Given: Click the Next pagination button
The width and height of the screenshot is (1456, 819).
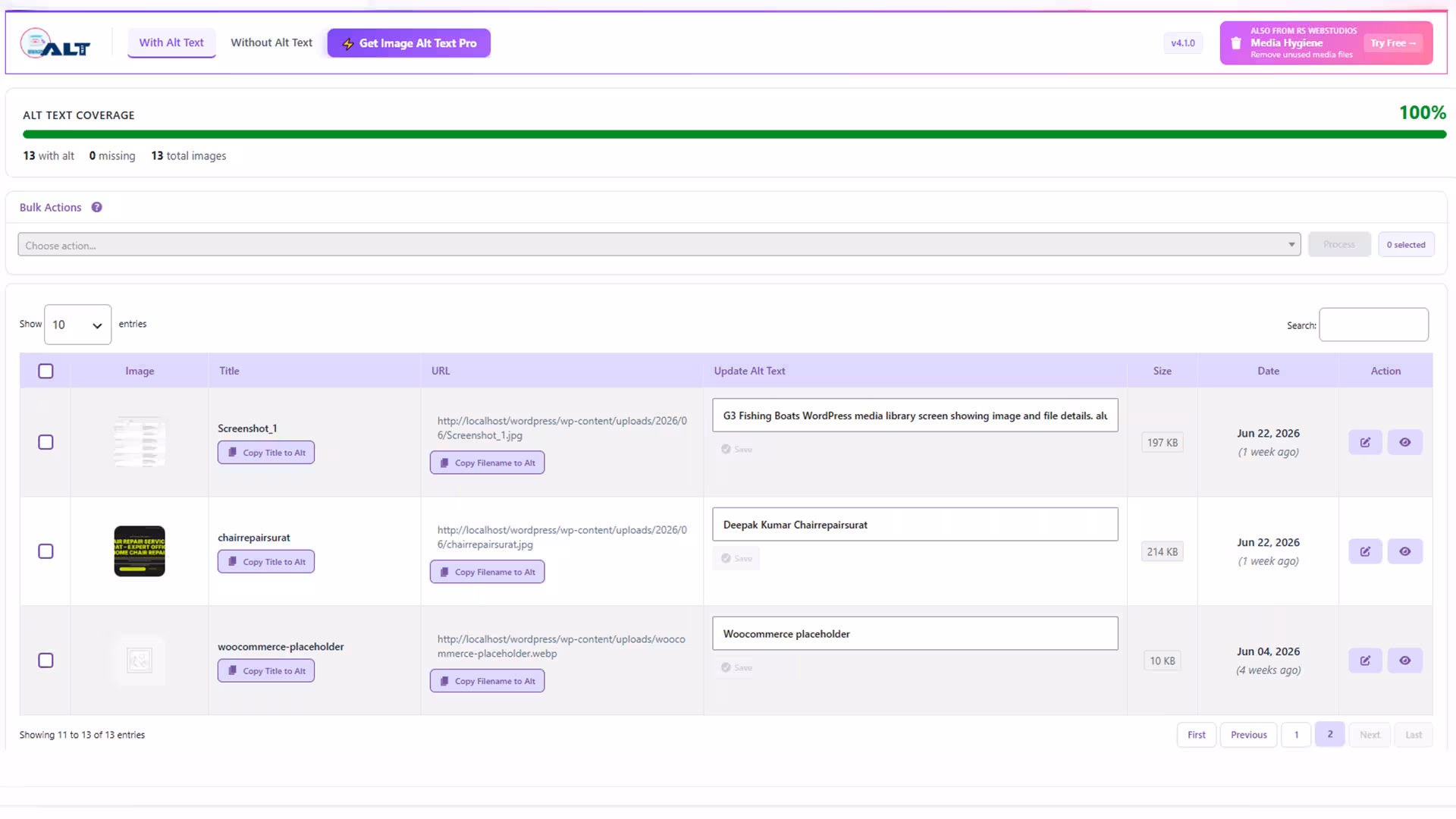Looking at the screenshot, I should pyautogui.click(x=1370, y=735).
